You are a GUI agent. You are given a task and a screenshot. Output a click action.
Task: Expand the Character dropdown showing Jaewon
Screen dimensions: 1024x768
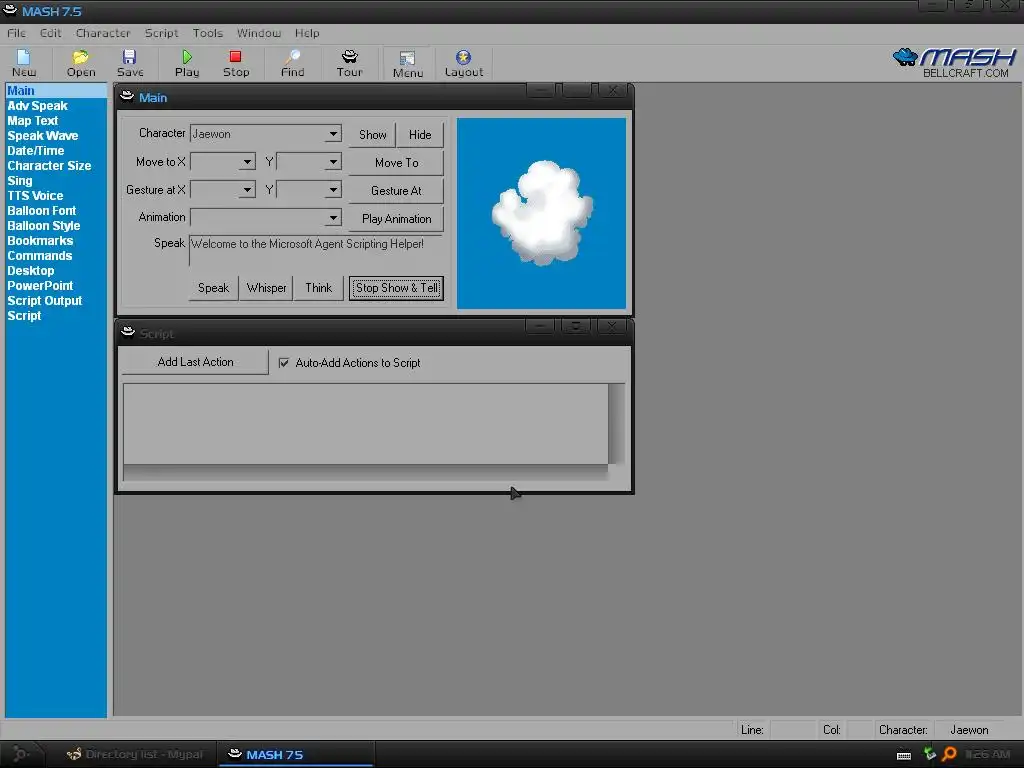coord(333,134)
